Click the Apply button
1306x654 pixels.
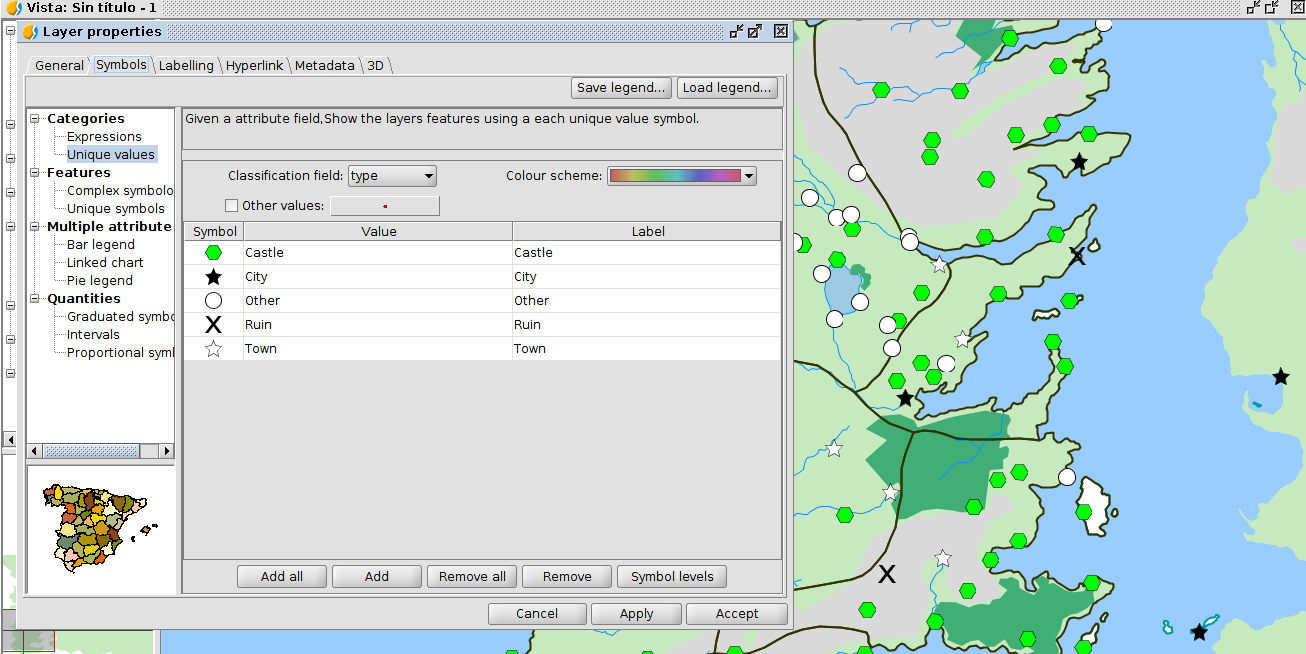point(636,614)
